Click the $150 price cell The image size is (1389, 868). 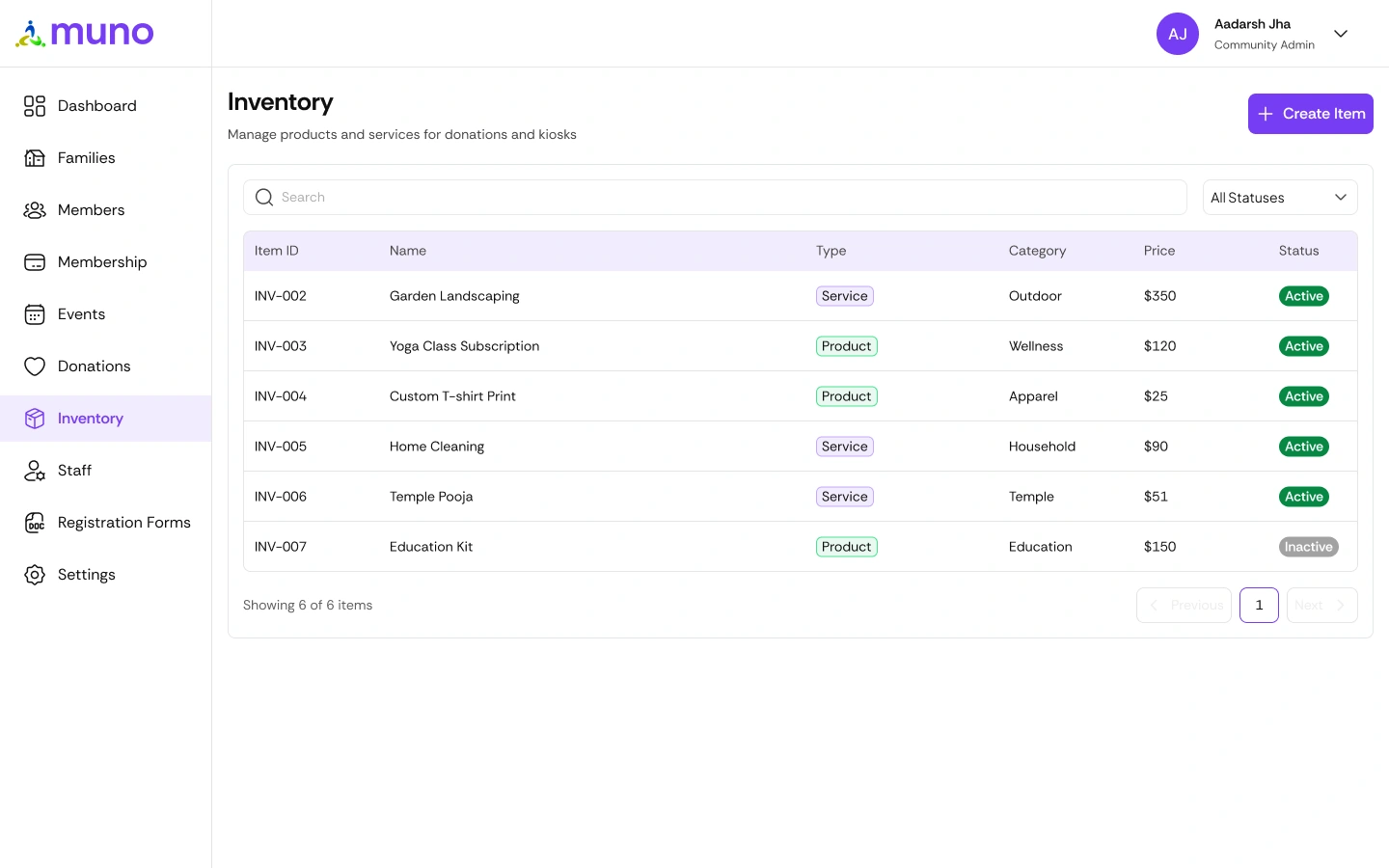click(x=1159, y=547)
